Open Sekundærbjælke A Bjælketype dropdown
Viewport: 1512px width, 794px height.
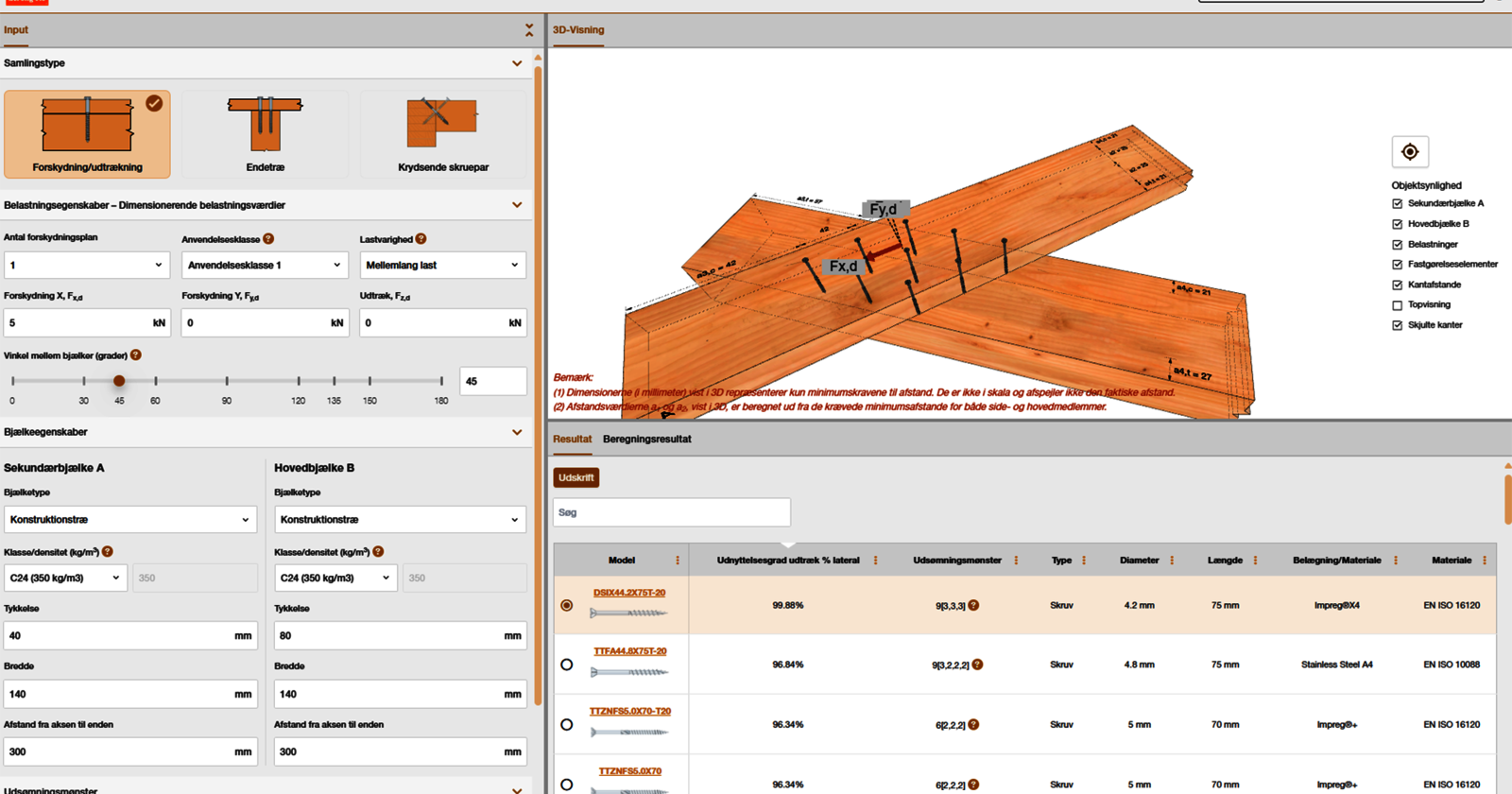pyautogui.click(x=130, y=520)
